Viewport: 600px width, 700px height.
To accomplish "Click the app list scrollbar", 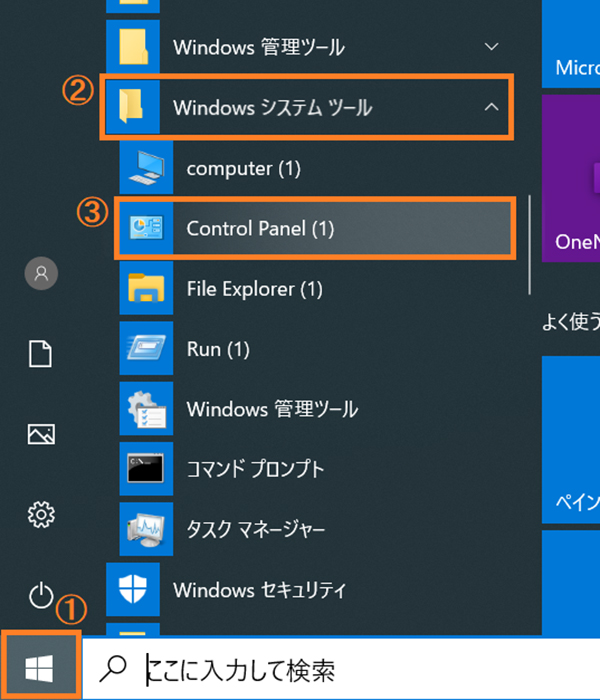I will click(x=529, y=250).
